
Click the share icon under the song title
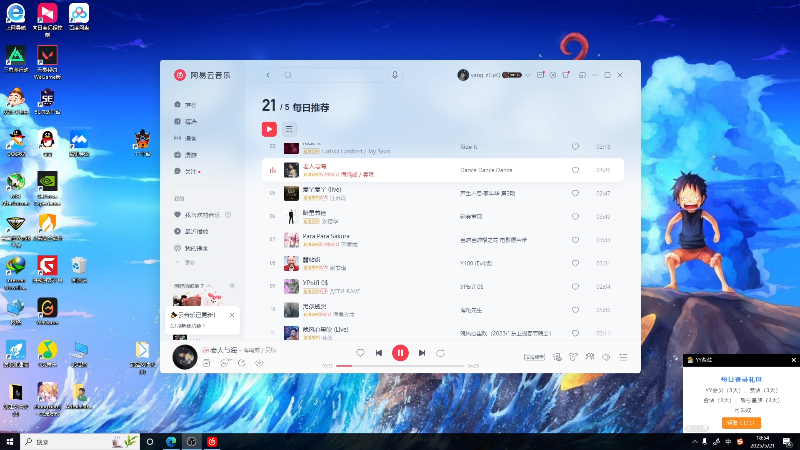tap(242, 363)
